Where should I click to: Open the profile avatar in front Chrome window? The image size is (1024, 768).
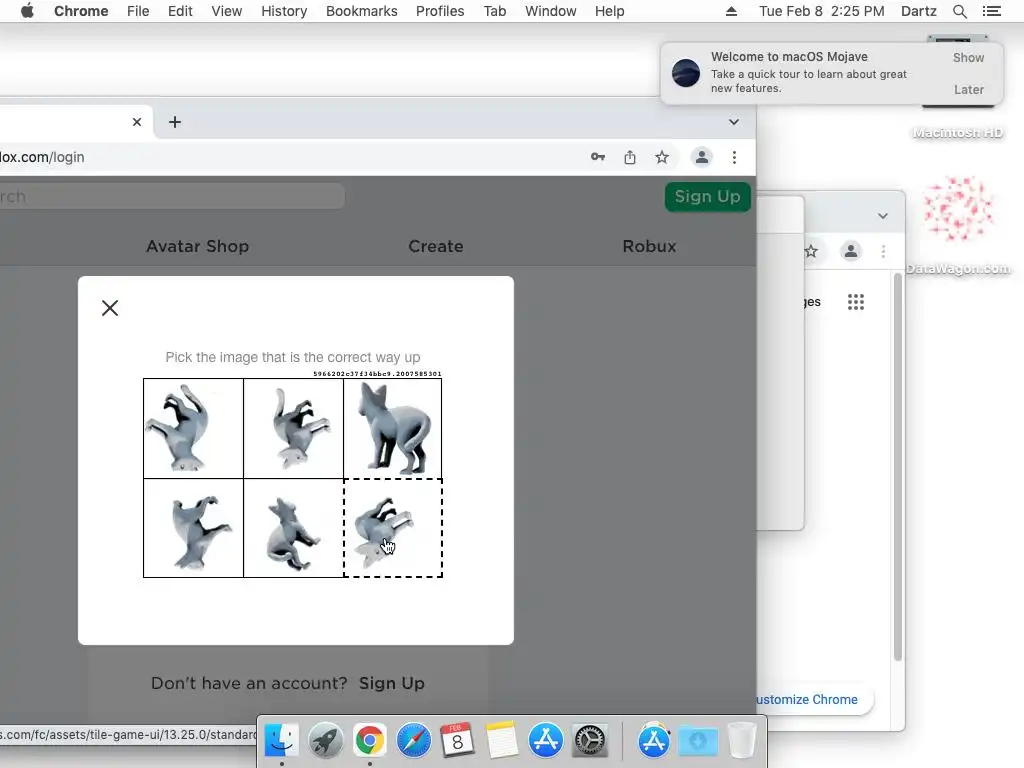point(701,157)
